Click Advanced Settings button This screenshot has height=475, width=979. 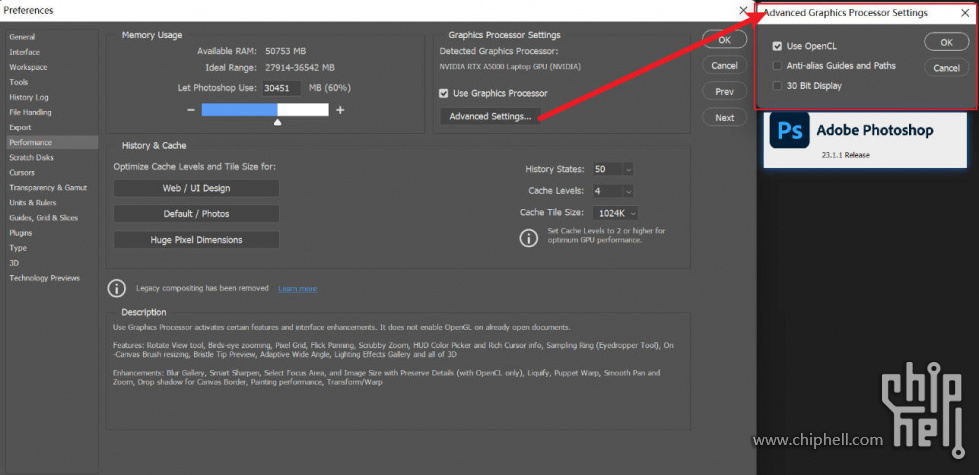pyautogui.click(x=490, y=116)
